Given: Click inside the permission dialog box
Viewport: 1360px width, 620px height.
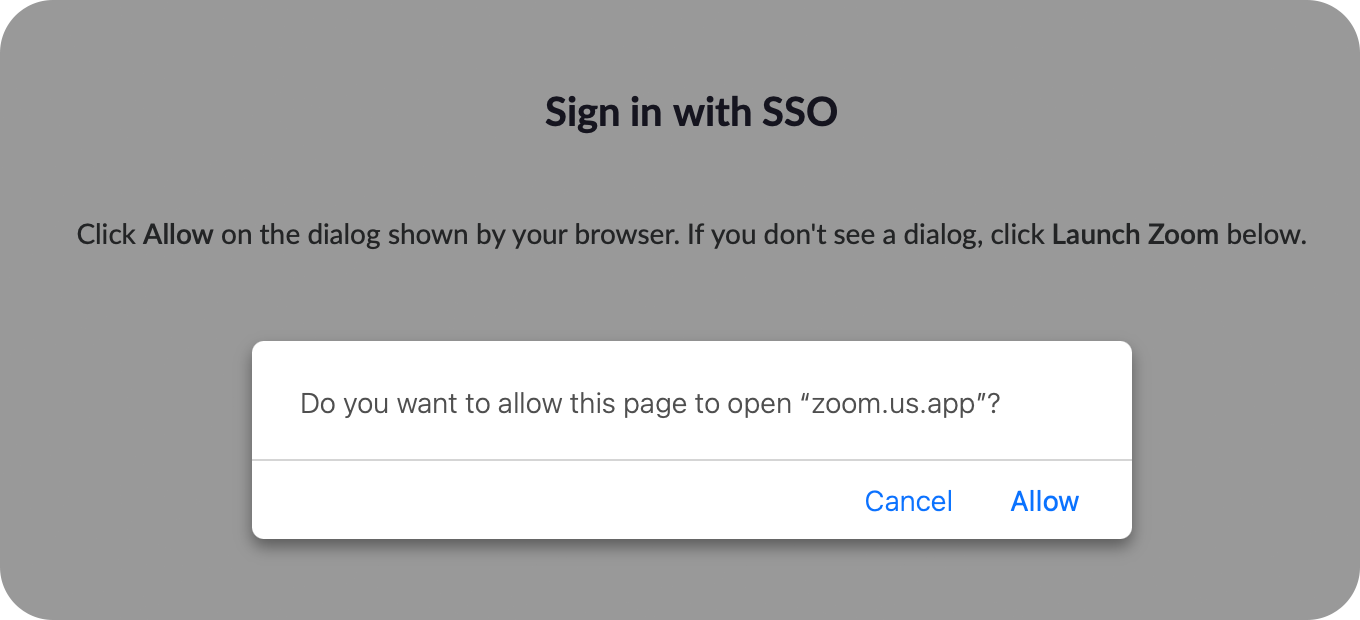Looking at the screenshot, I should [x=690, y=430].
